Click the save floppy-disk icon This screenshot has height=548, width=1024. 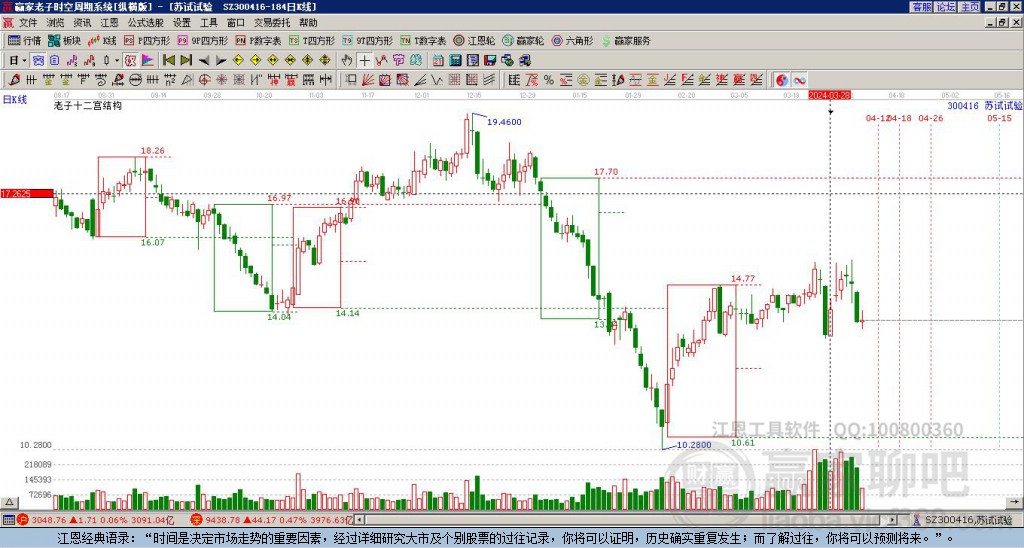[x=490, y=61]
